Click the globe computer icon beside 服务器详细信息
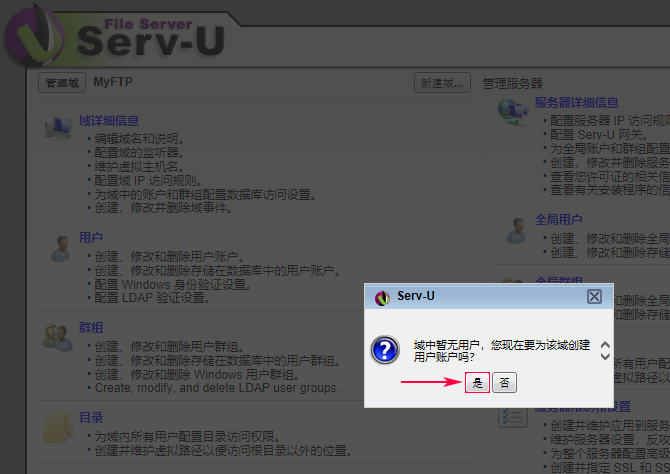This screenshot has width=670, height=474. [512, 112]
